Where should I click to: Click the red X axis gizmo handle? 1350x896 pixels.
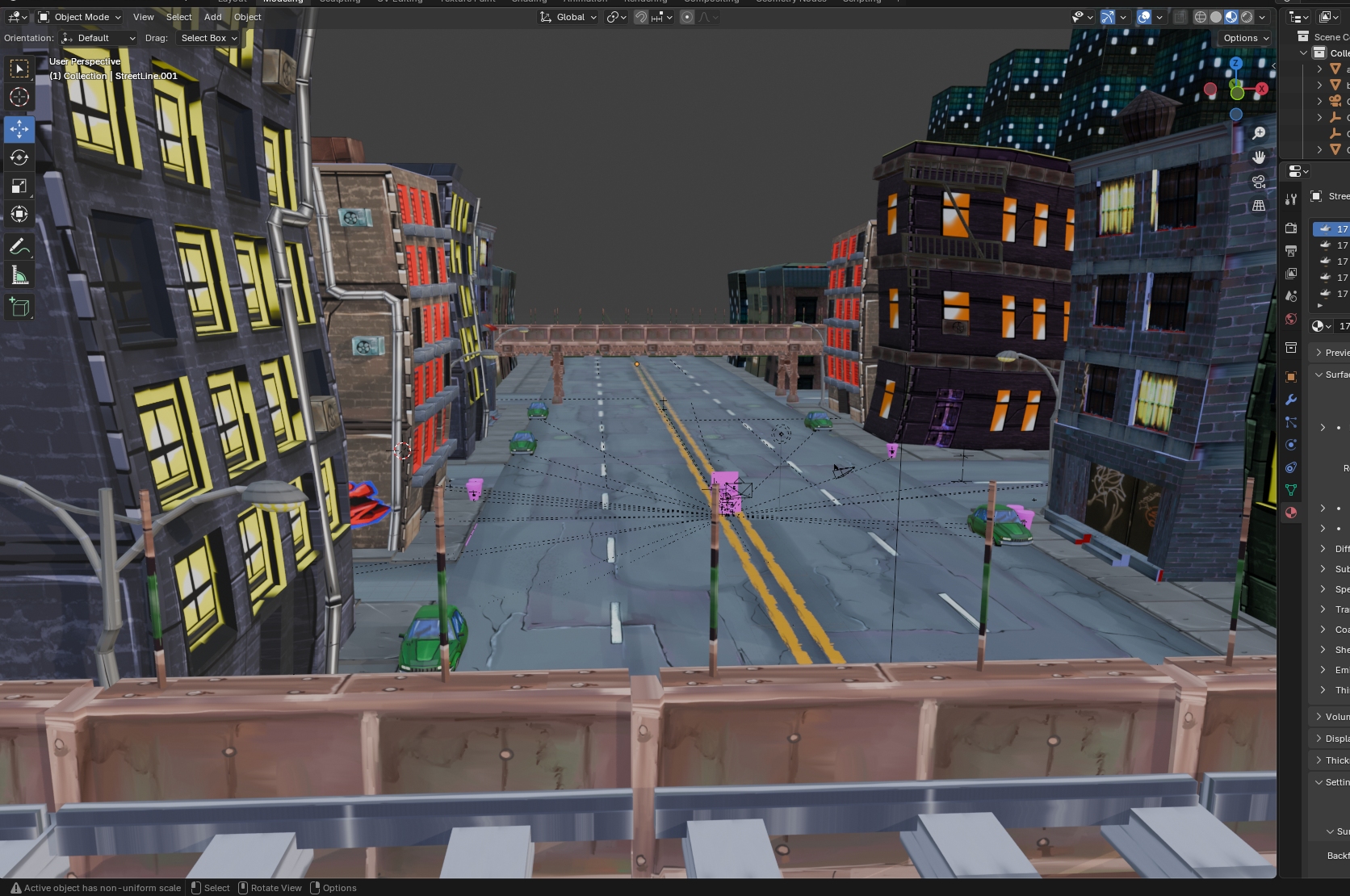point(1261,89)
